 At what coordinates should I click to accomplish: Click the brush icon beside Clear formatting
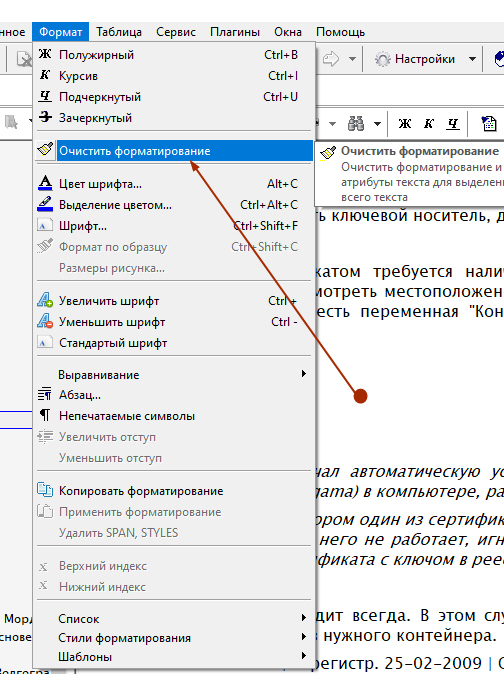[x=45, y=150]
